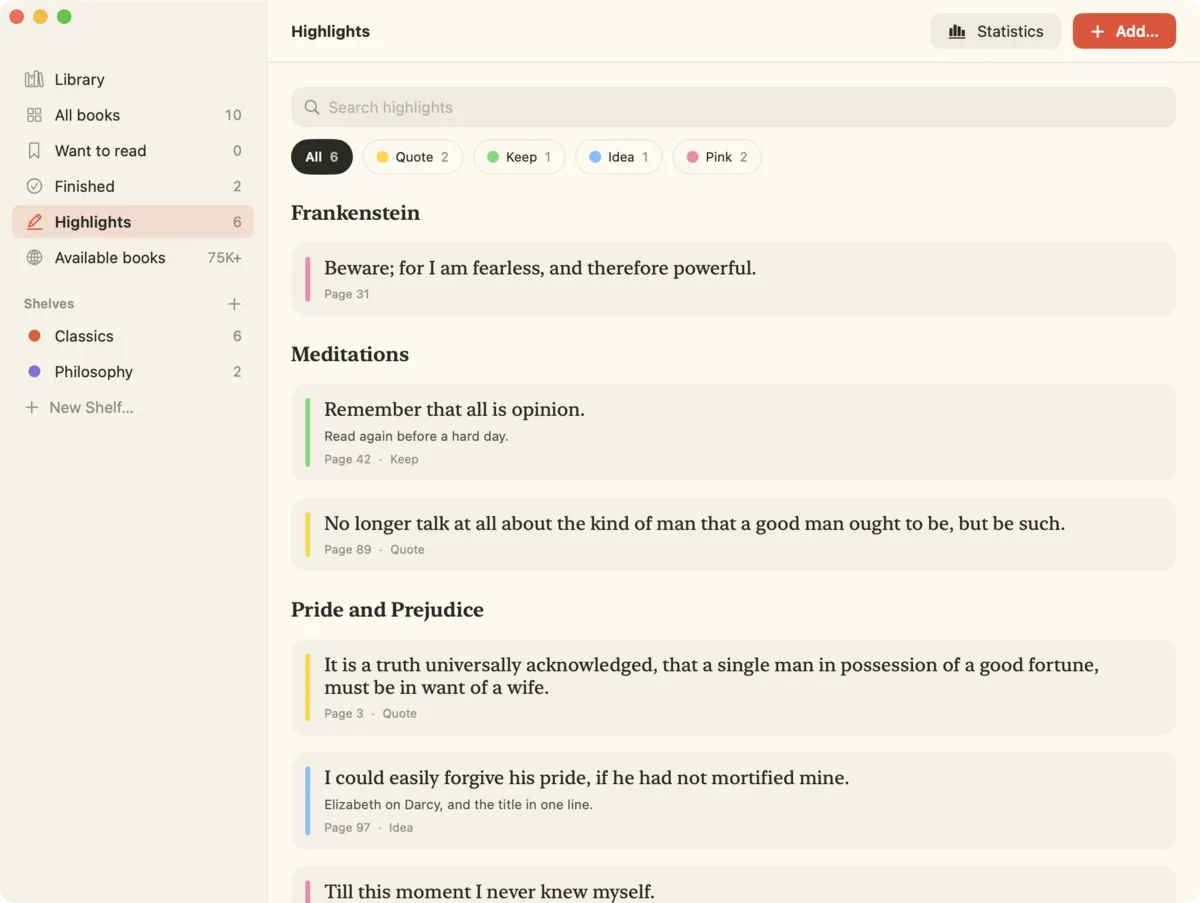This screenshot has height=903, width=1200.
Task: Click the bar chart icon in the Statistics button
Action: click(957, 31)
